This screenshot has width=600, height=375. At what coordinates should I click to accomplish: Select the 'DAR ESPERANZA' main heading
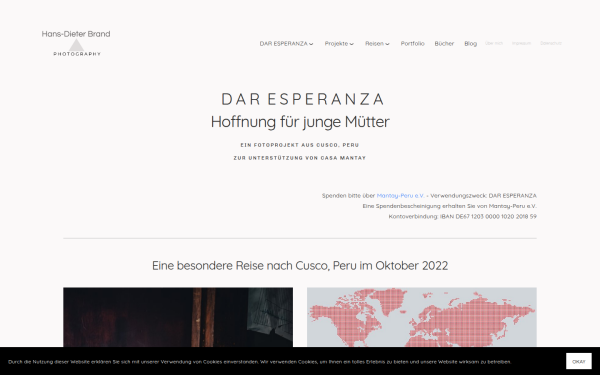click(x=303, y=99)
